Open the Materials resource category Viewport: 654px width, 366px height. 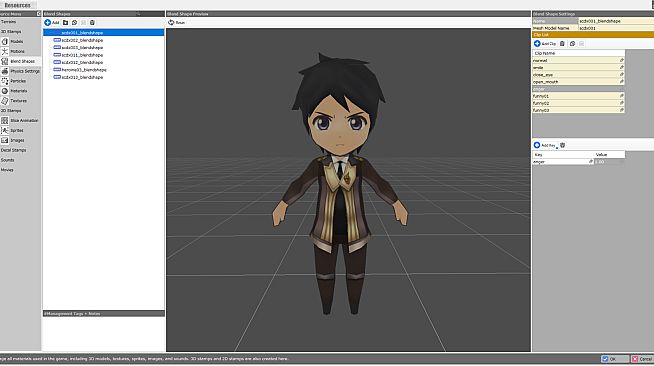pos(20,91)
